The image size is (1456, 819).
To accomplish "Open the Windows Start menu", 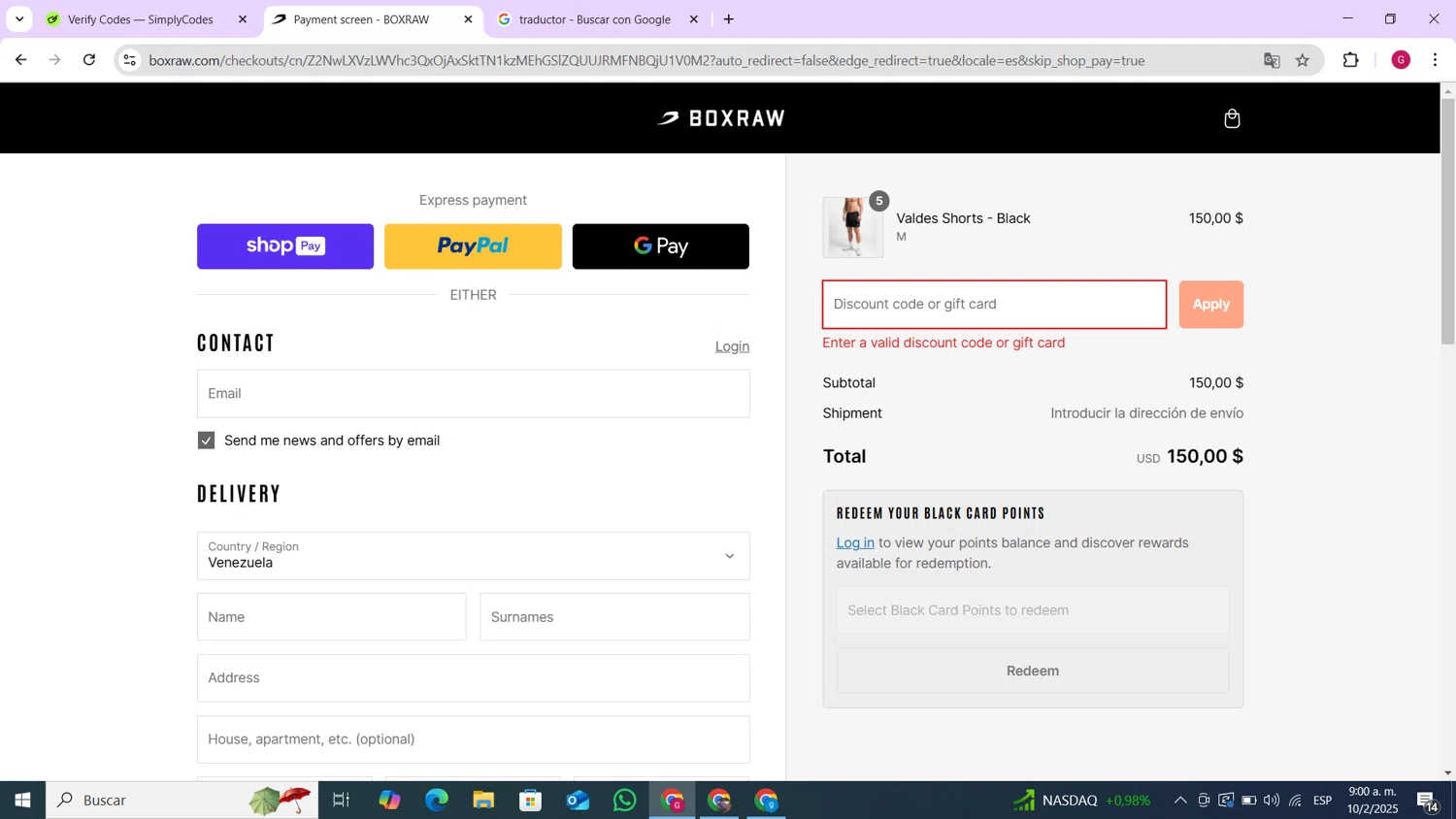I will click(x=22, y=801).
